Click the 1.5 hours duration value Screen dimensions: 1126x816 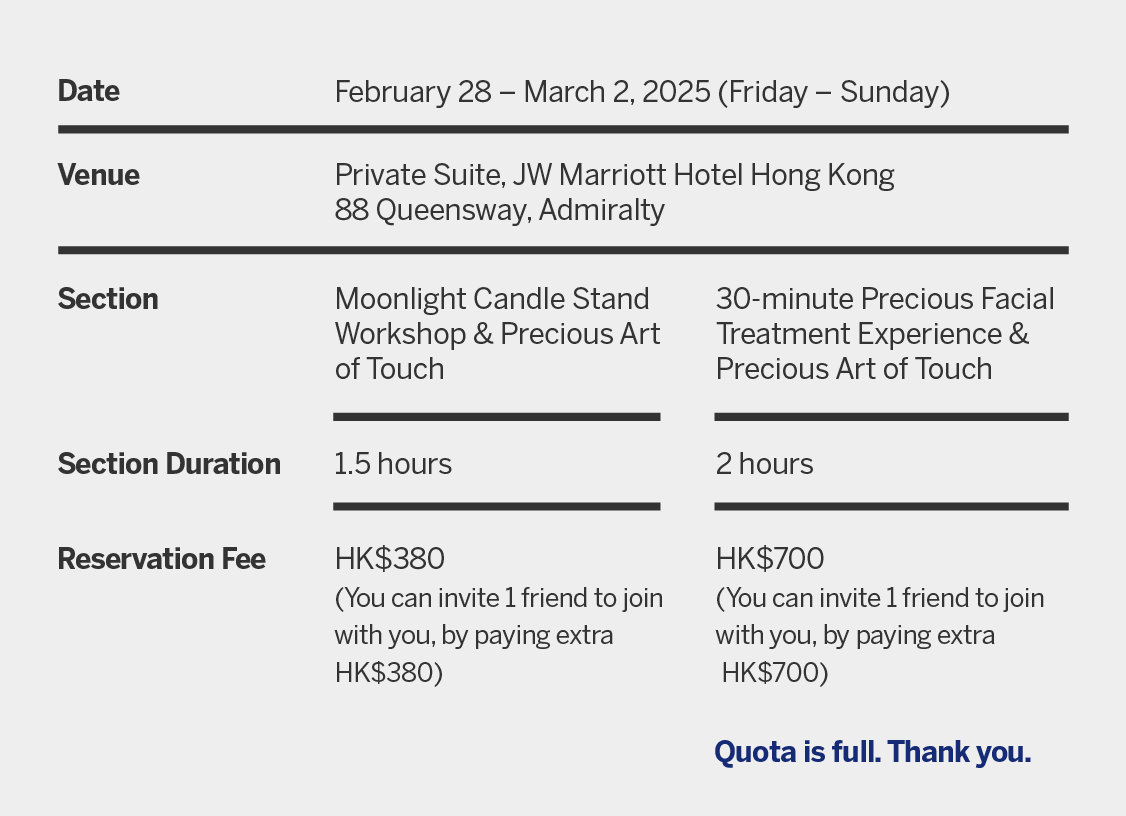point(393,465)
